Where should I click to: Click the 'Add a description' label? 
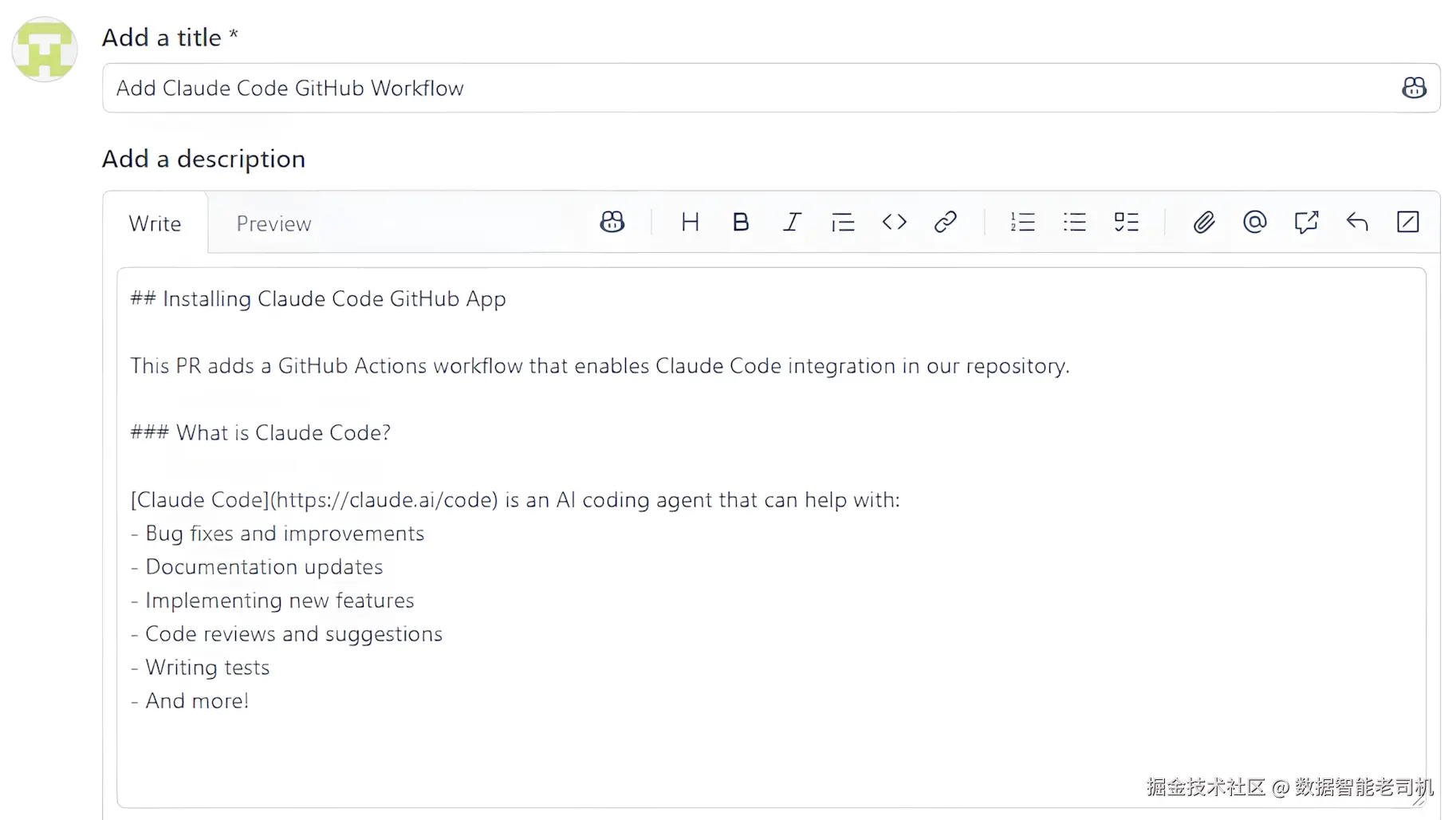(x=203, y=160)
